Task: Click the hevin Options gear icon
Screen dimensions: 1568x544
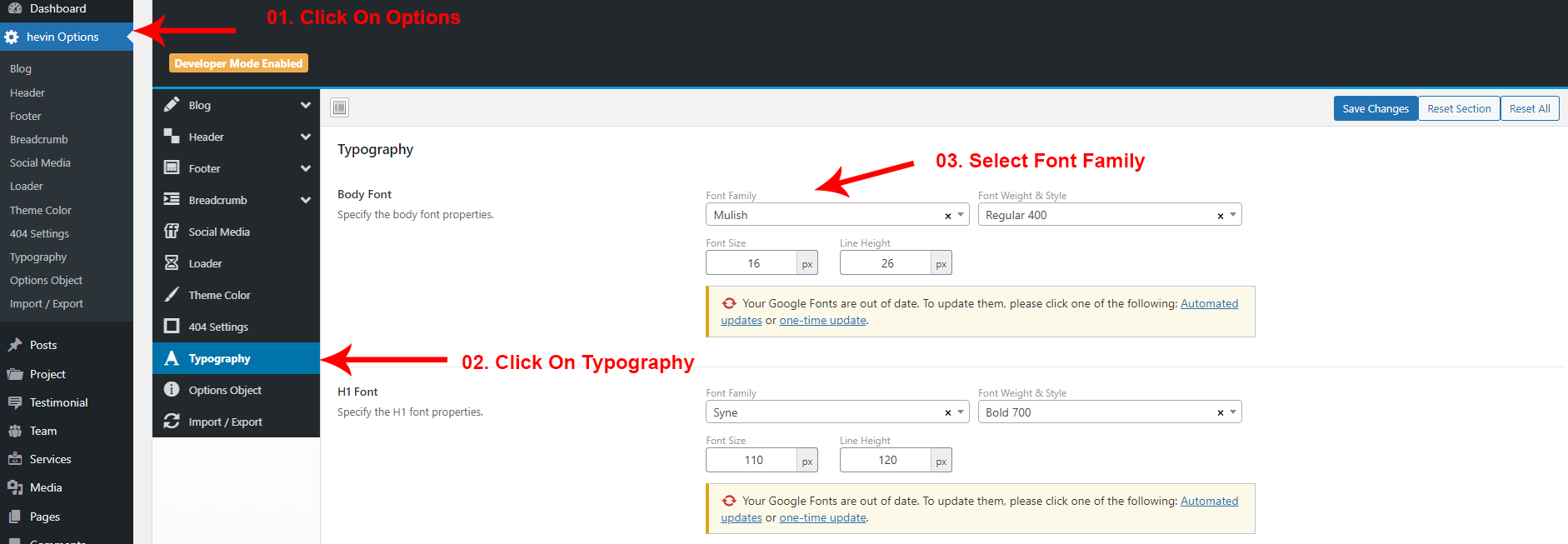Action: coord(12,37)
